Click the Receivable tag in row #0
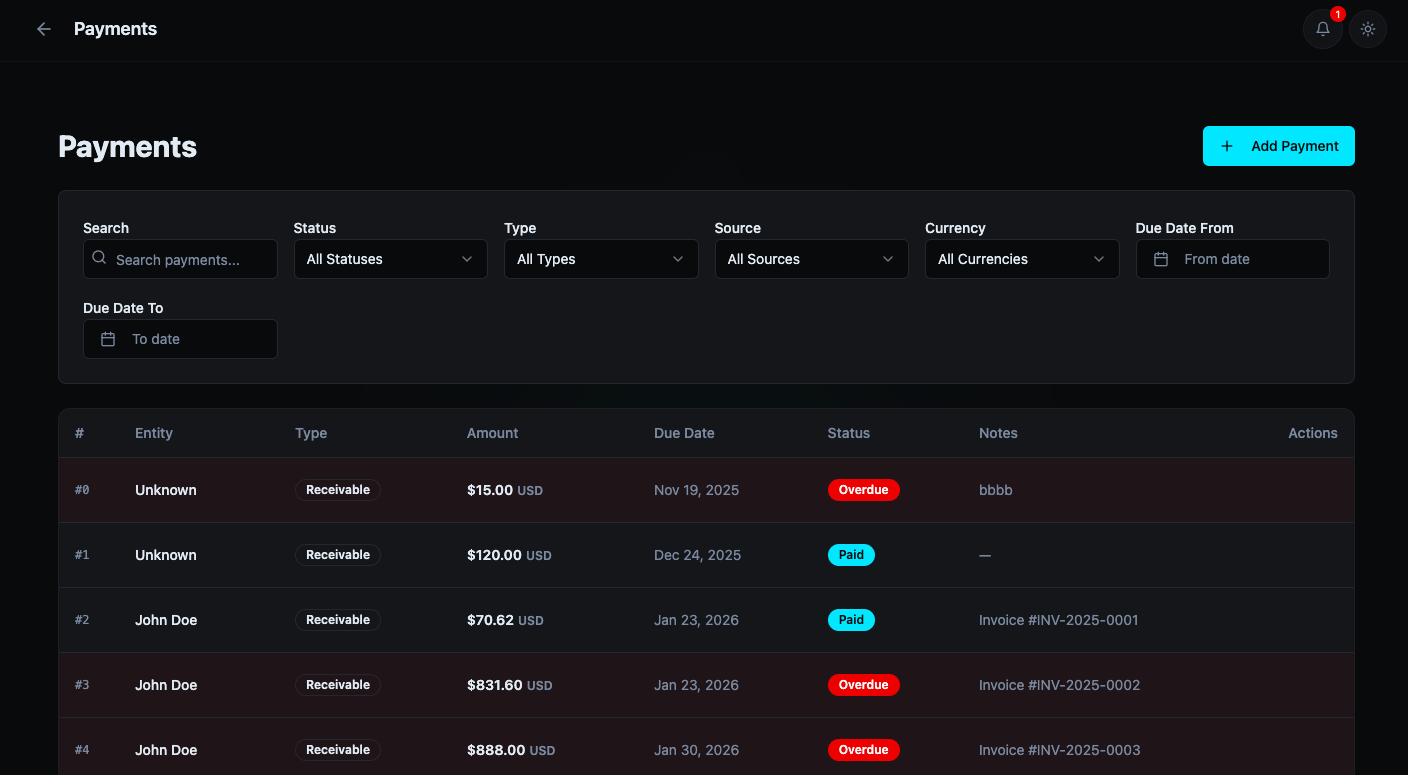1408x775 pixels. tap(338, 490)
